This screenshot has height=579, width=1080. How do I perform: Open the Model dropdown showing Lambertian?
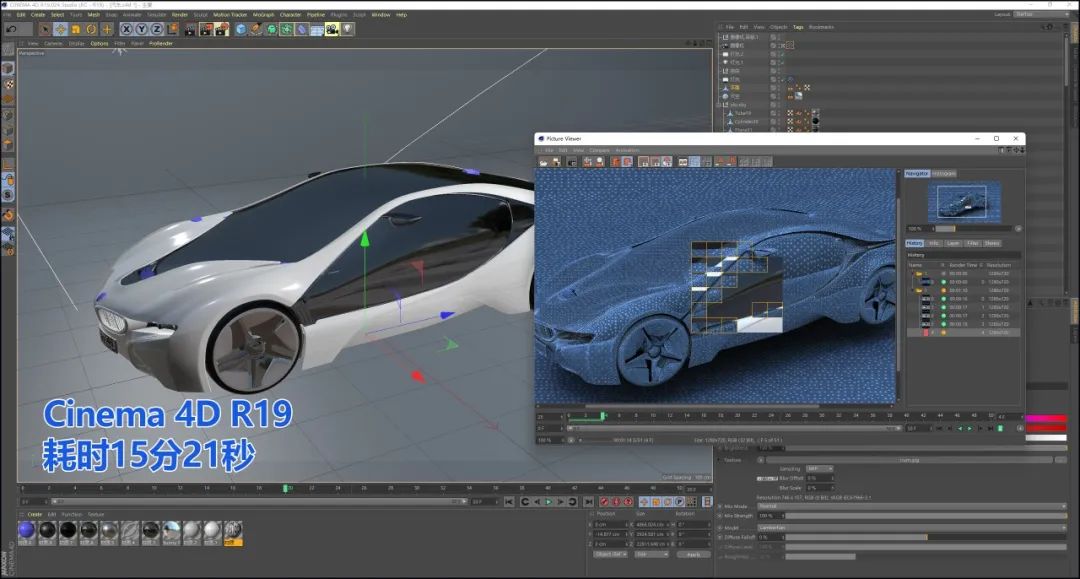point(910,527)
